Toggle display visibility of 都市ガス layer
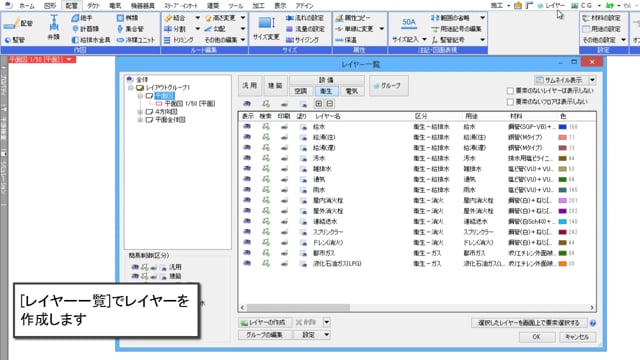 click(247, 253)
